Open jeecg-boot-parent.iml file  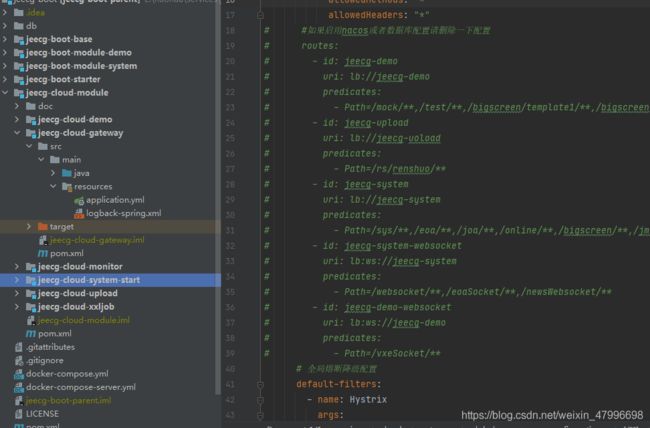pos(68,401)
